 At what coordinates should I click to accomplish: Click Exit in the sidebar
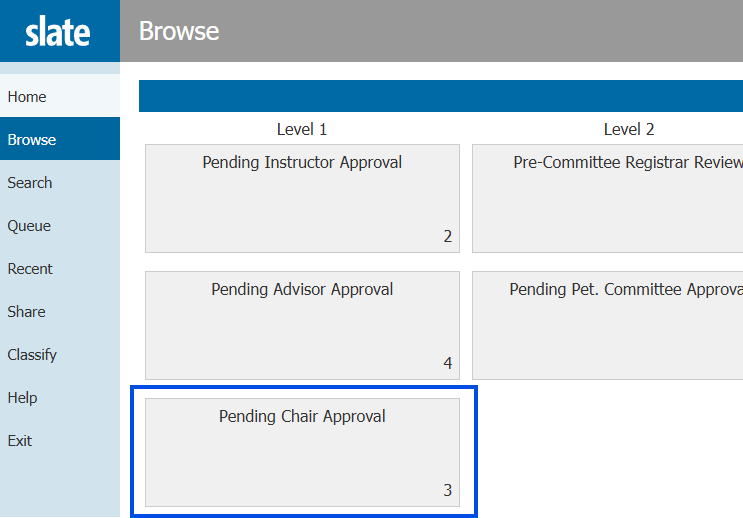pyautogui.click(x=20, y=441)
